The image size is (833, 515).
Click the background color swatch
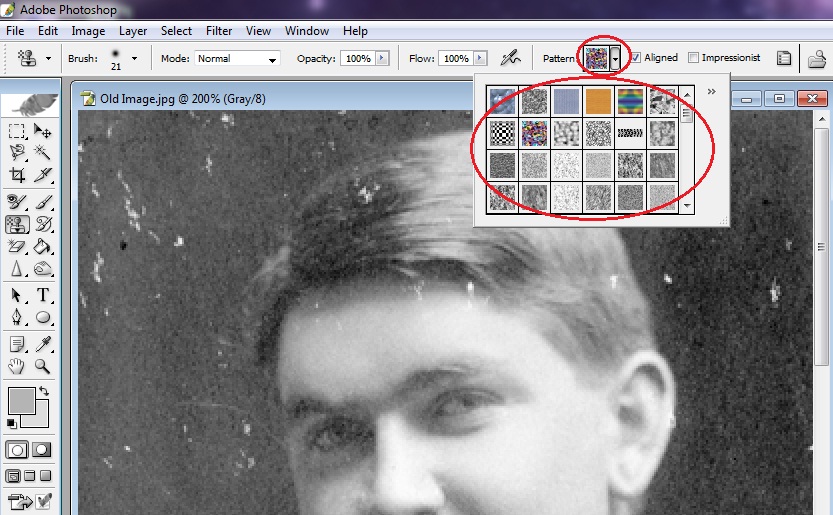[41, 419]
